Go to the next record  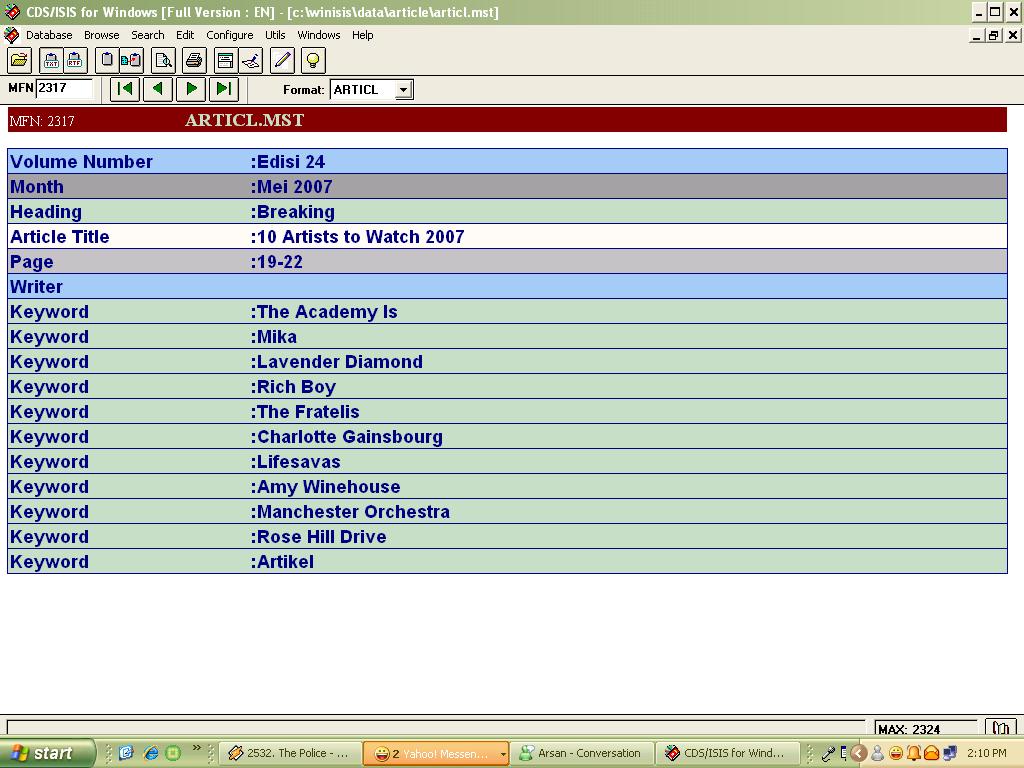tap(191, 89)
